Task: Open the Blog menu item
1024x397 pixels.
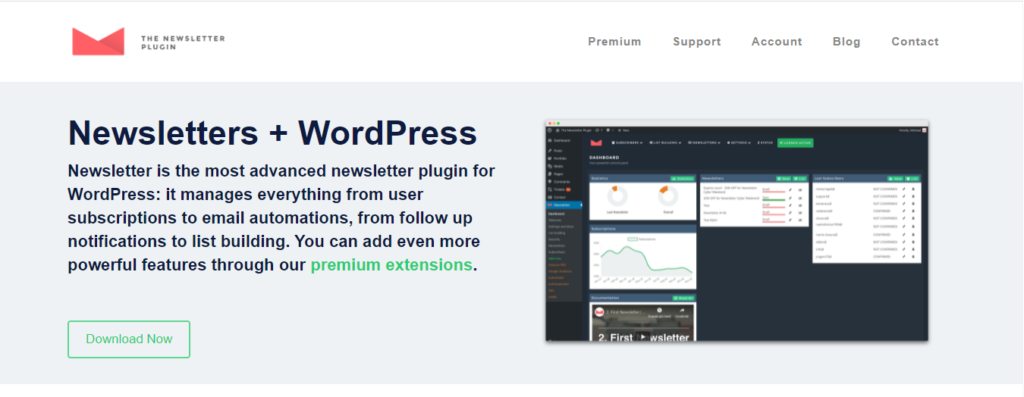Action: click(x=846, y=42)
